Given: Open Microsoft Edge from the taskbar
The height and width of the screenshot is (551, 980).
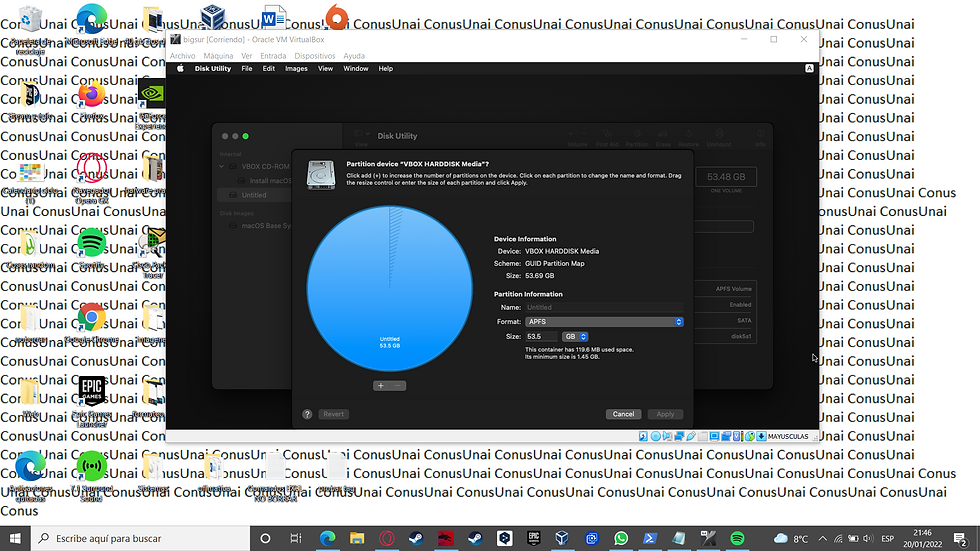Looking at the screenshot, I should click(328, 538).
